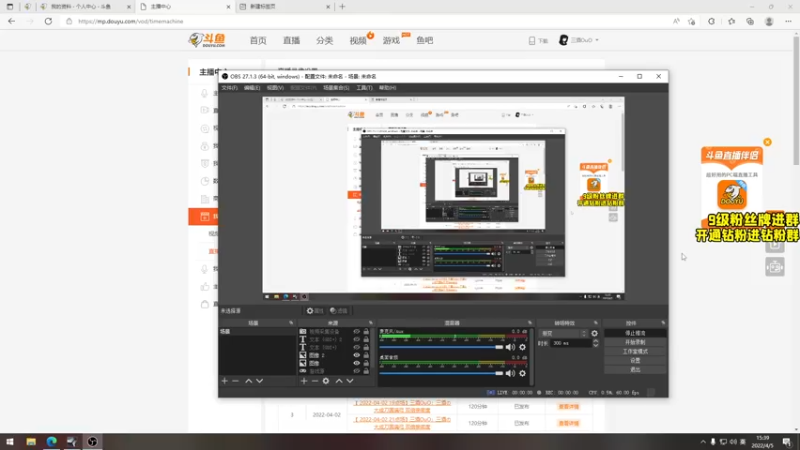Open source properties gear below Sources list
This screenshot has height=450, width=800.
pos(326,381)
